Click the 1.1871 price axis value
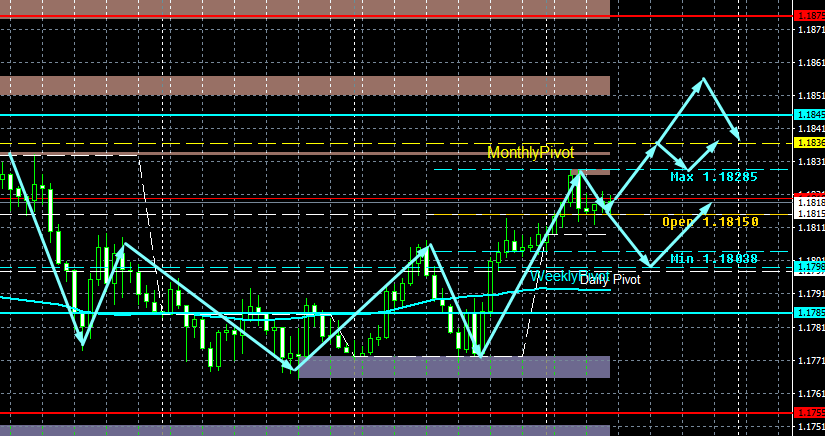Screen dimensions: 825x436 (811, 29)
